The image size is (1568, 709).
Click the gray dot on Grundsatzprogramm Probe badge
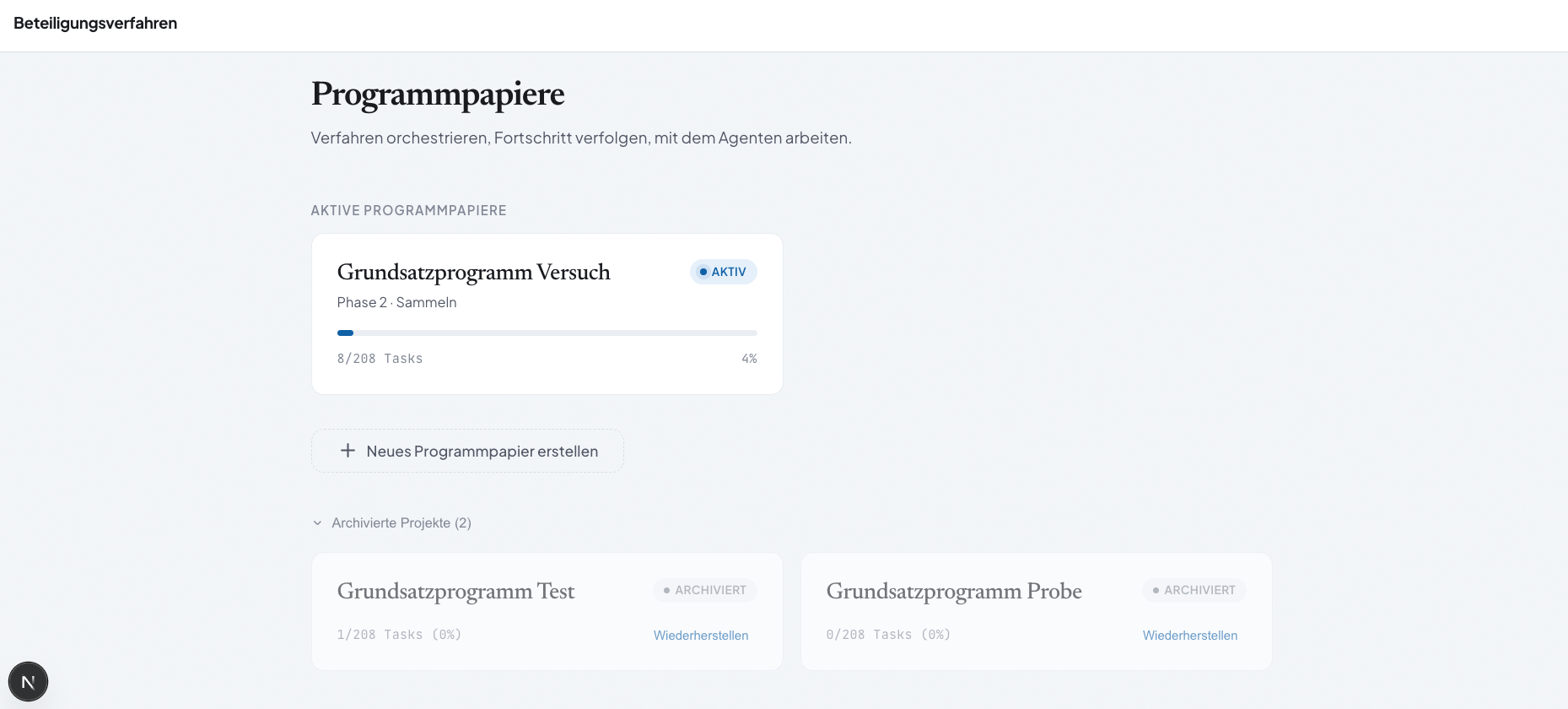1155,590
